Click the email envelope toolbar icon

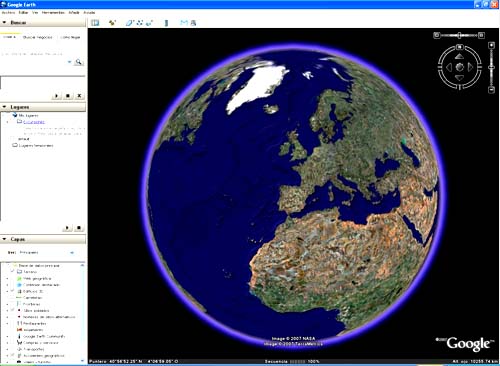[184, 23]
